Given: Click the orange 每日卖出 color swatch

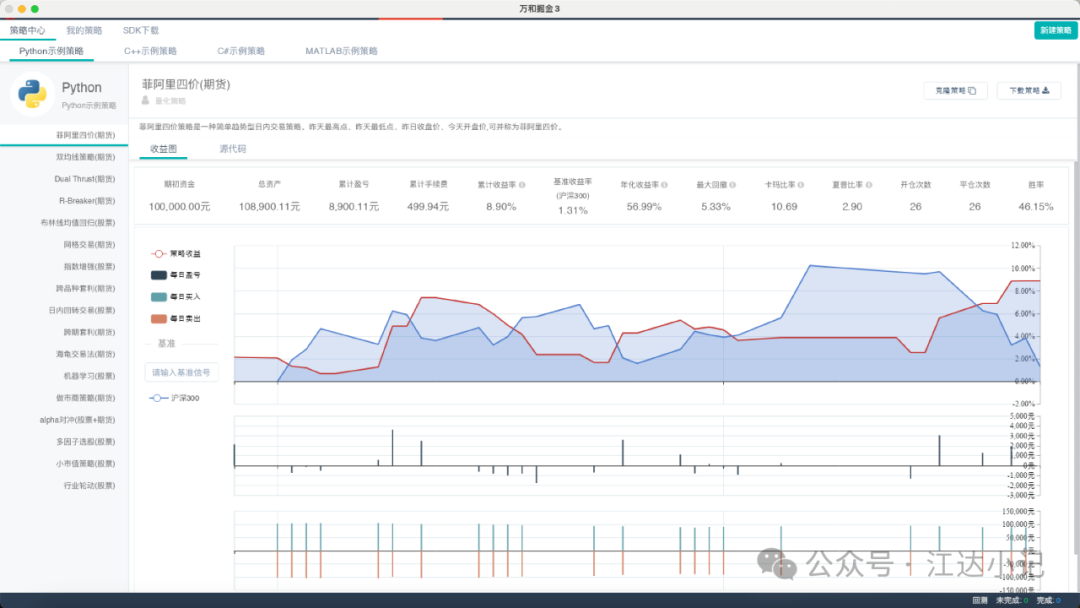Looking at the screenshot, I should click(x=158, y=319).
